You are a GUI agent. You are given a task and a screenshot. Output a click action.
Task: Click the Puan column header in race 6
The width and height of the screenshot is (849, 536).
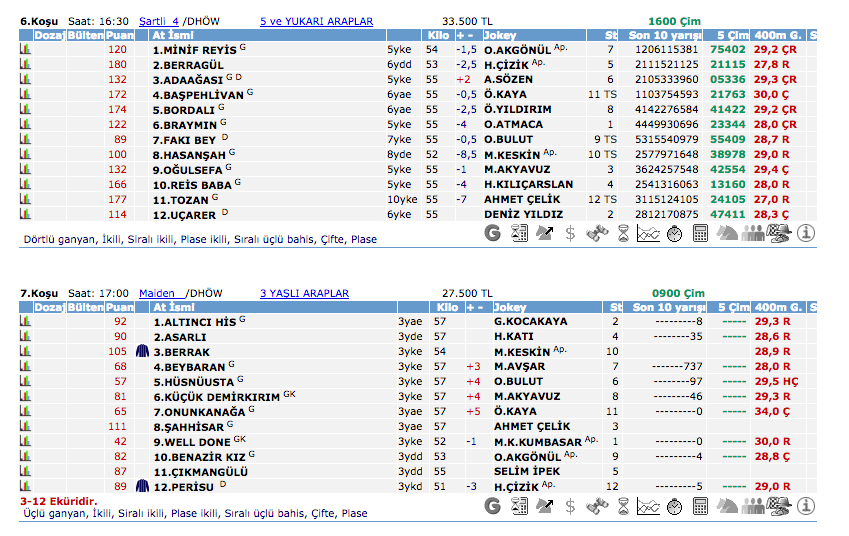(119, 35)
